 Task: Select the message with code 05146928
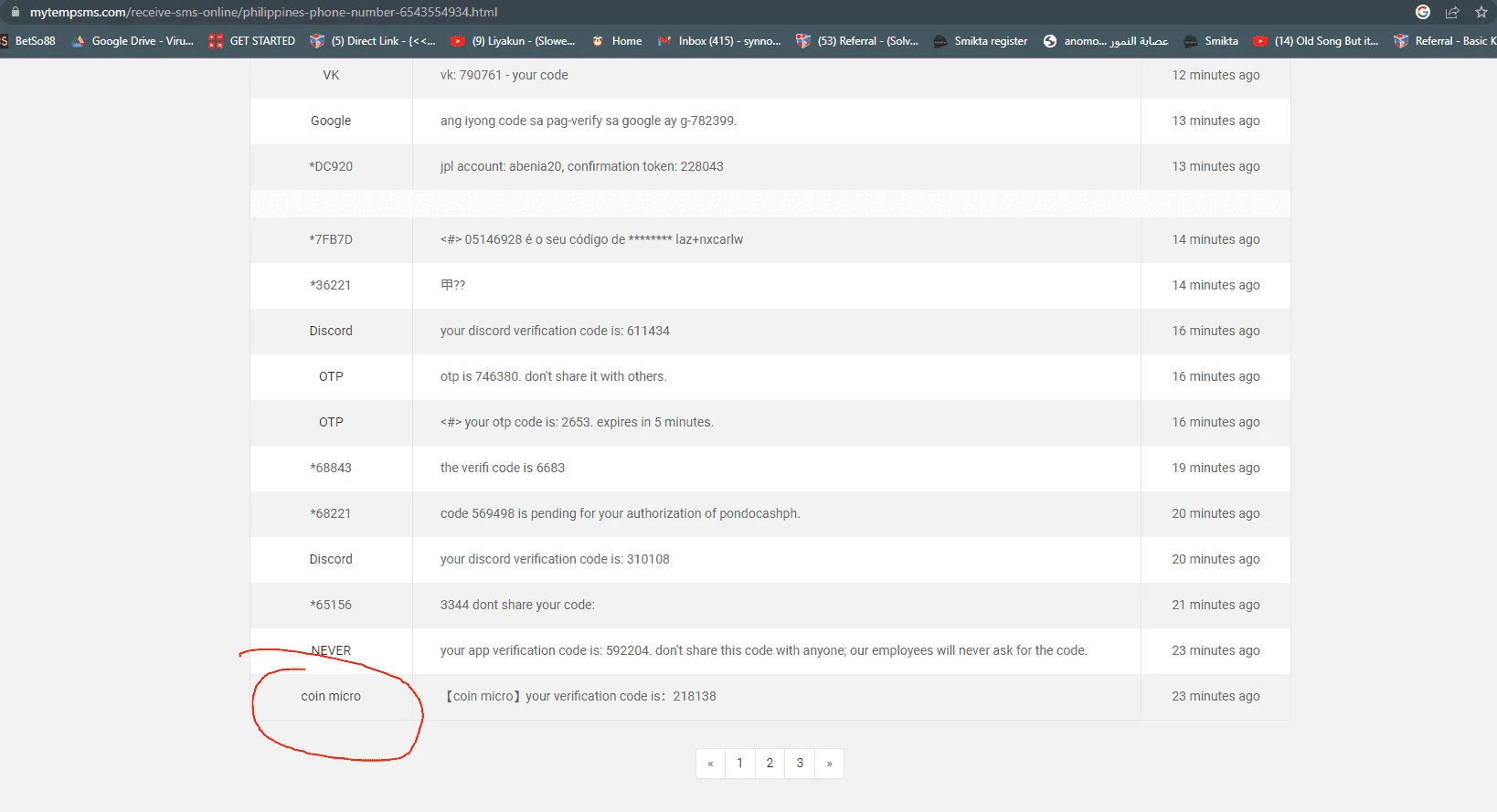(591, 239)
